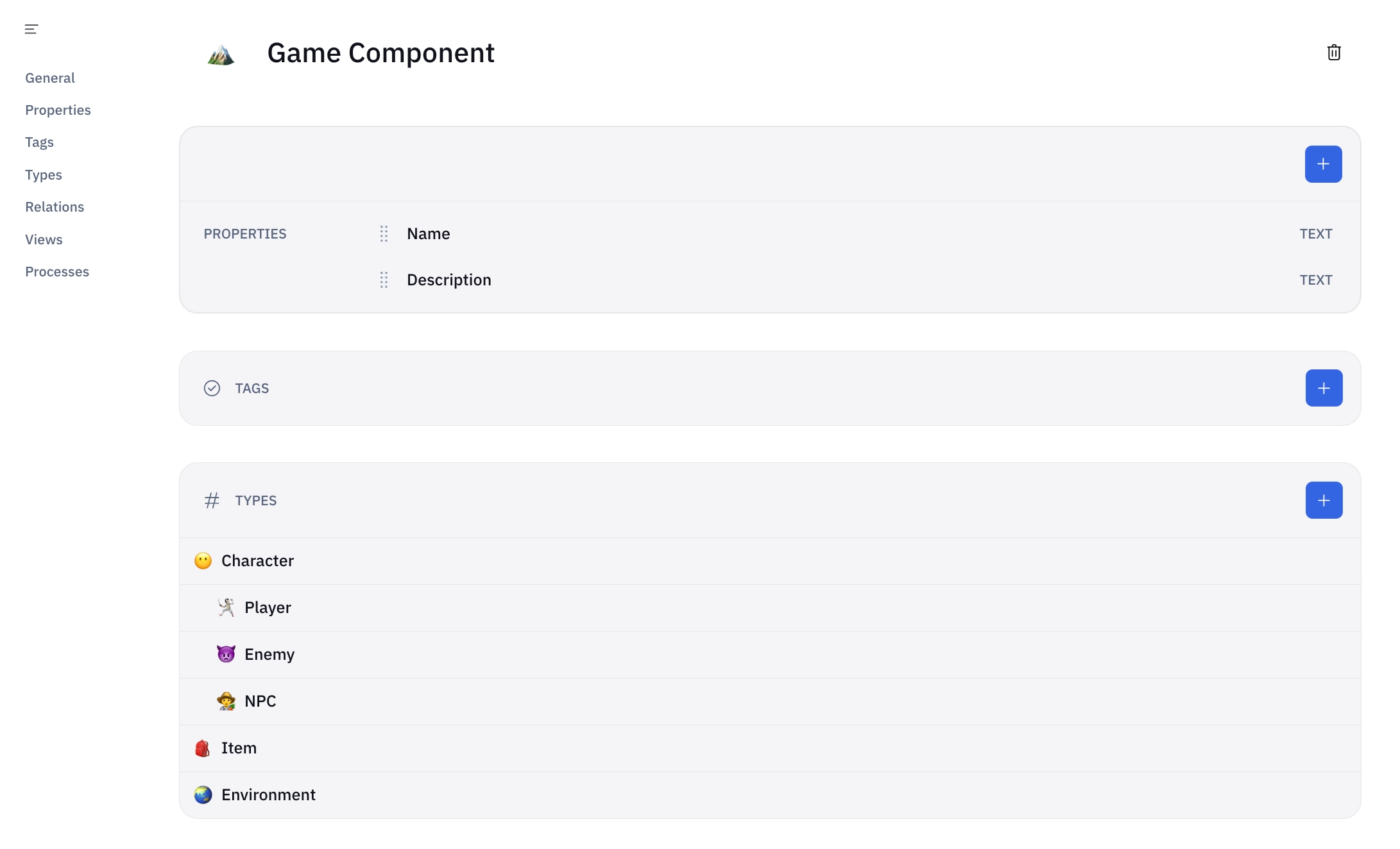1400x849 pixels.
Task: Click the drag handle beside Description
Action: [x=384, y=280]
